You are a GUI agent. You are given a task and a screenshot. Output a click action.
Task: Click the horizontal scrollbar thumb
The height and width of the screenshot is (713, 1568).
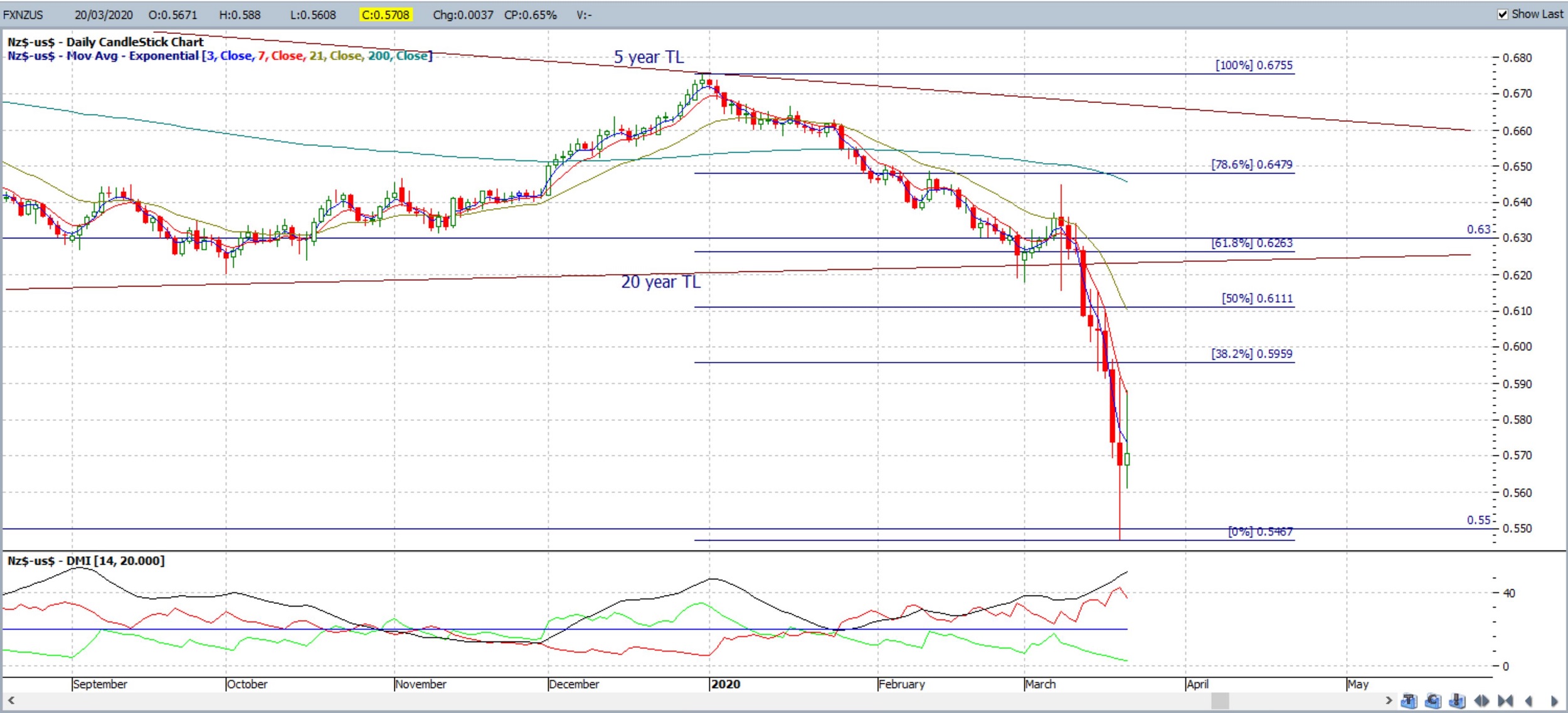coord(1220,700)
